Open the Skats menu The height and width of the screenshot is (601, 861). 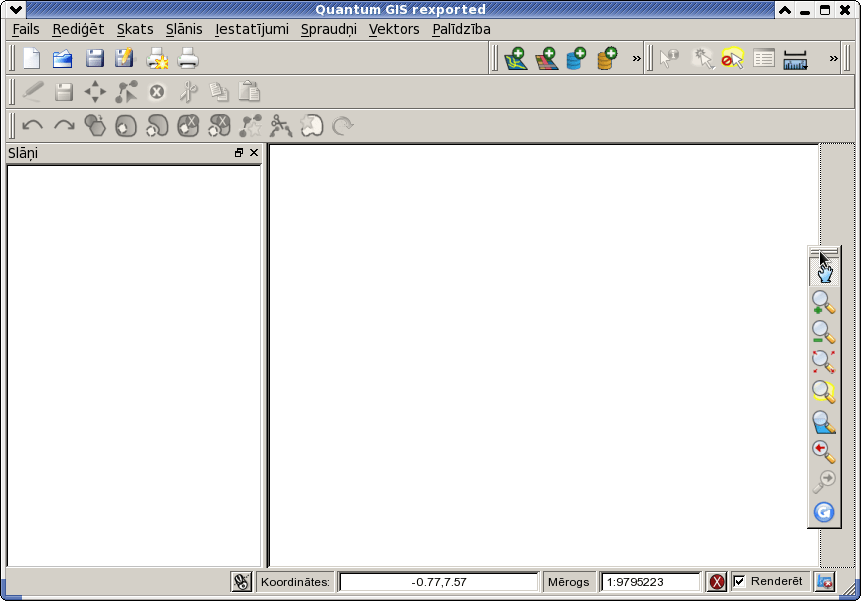pyautogui.click(x=135, y=29)
